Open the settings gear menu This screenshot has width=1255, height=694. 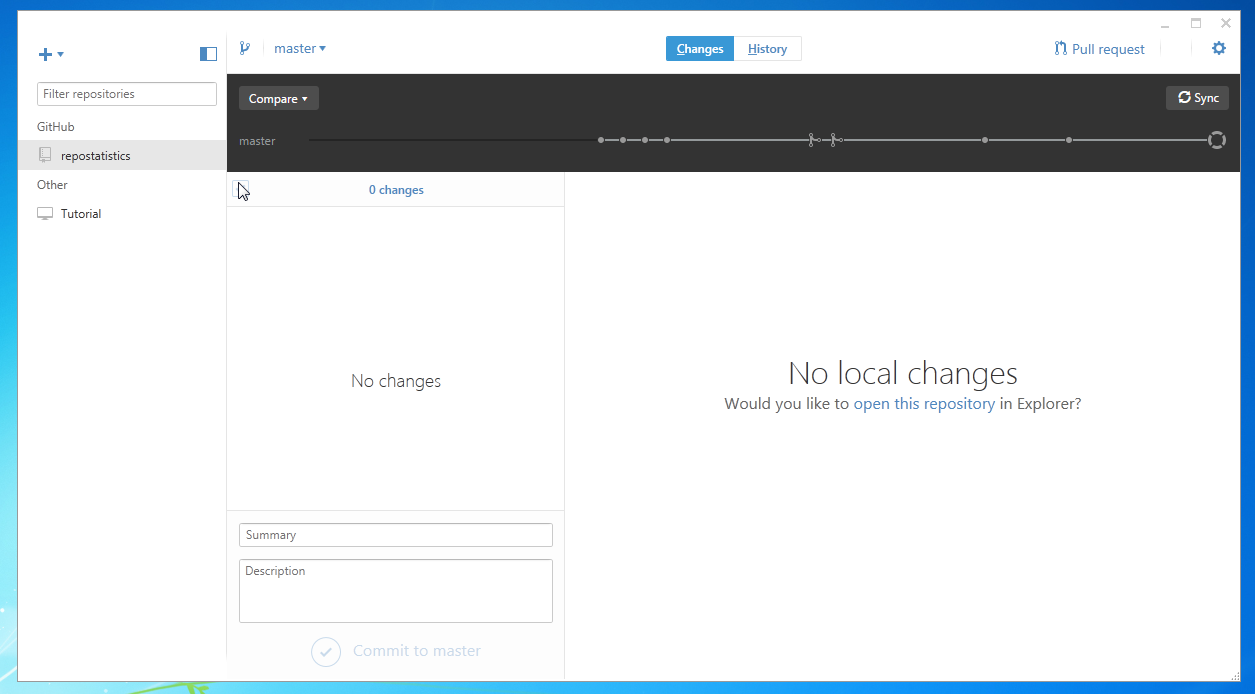(1218, 48)
